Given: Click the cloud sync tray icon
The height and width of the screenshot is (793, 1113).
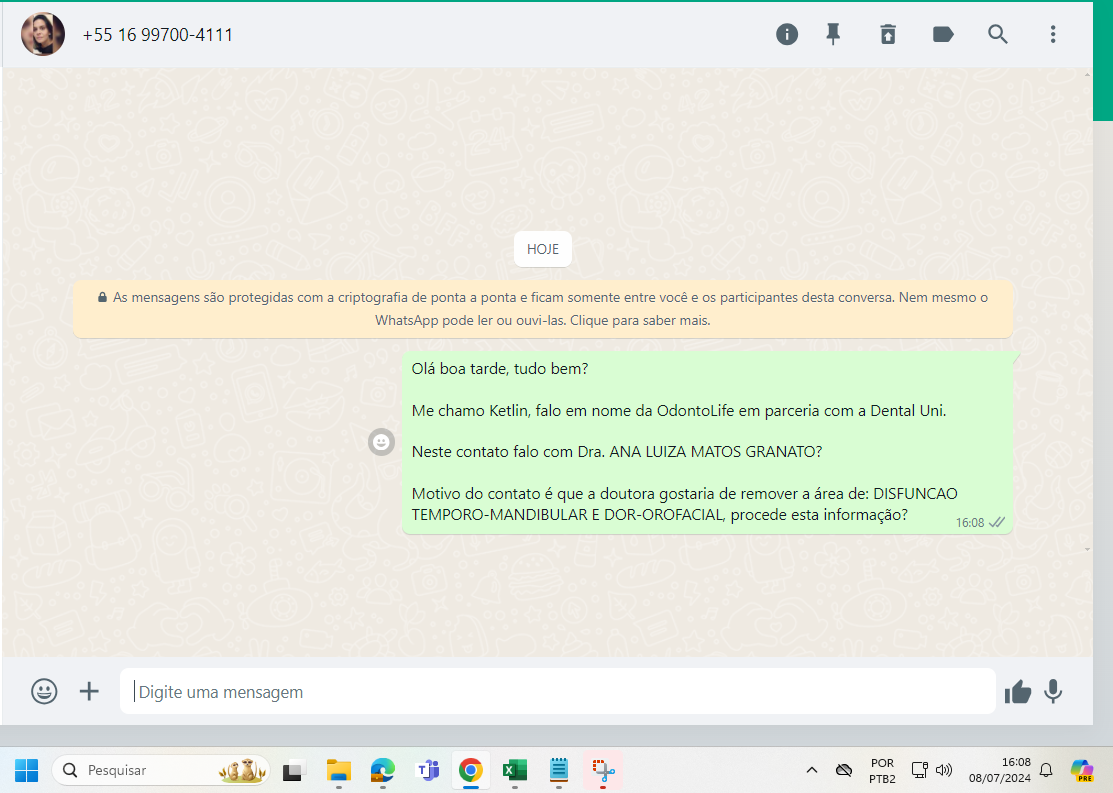Looking at the screenshot, I should (x=843, y=770).
